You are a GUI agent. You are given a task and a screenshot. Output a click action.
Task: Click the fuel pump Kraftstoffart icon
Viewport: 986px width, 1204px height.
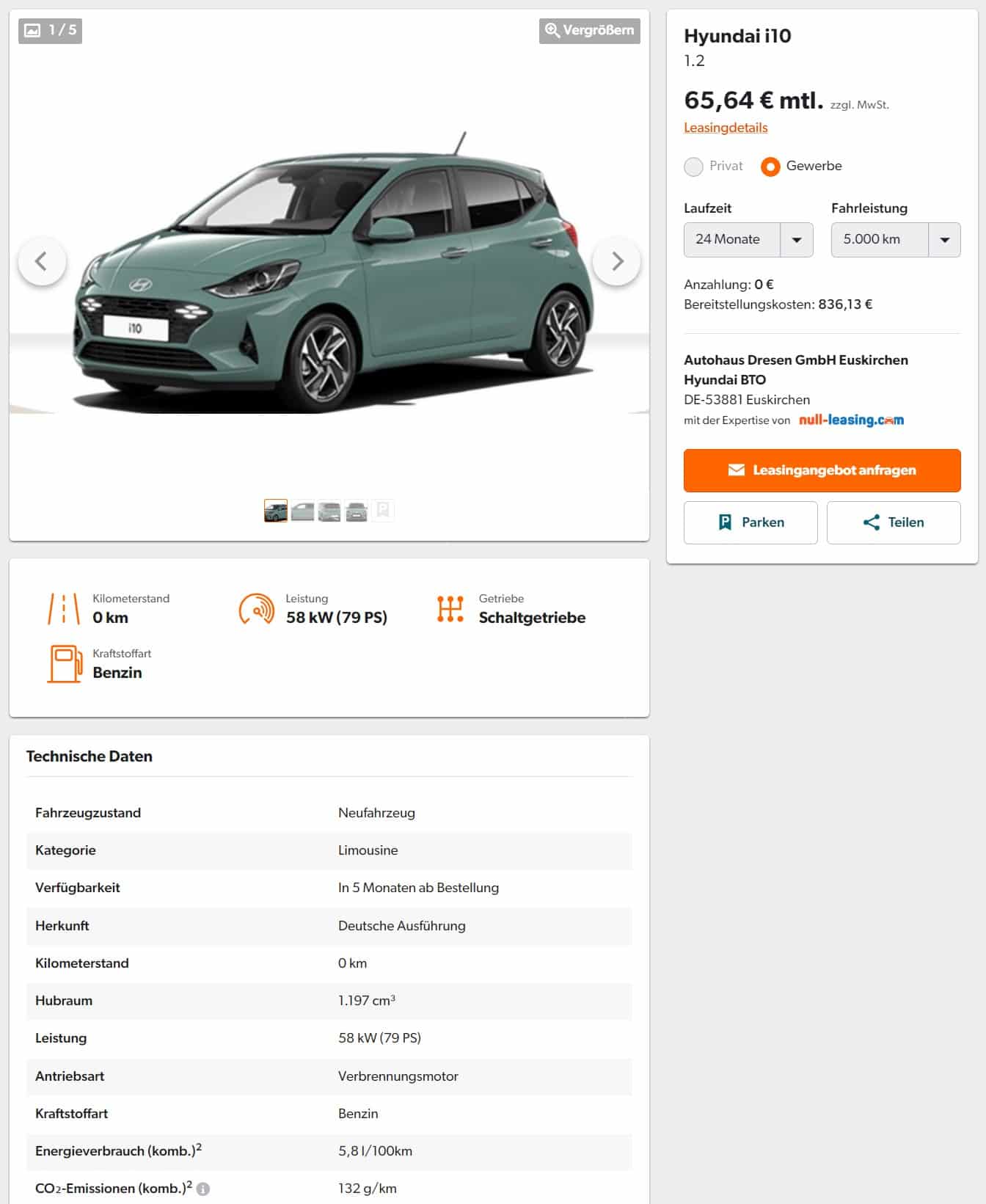point(65,663)
